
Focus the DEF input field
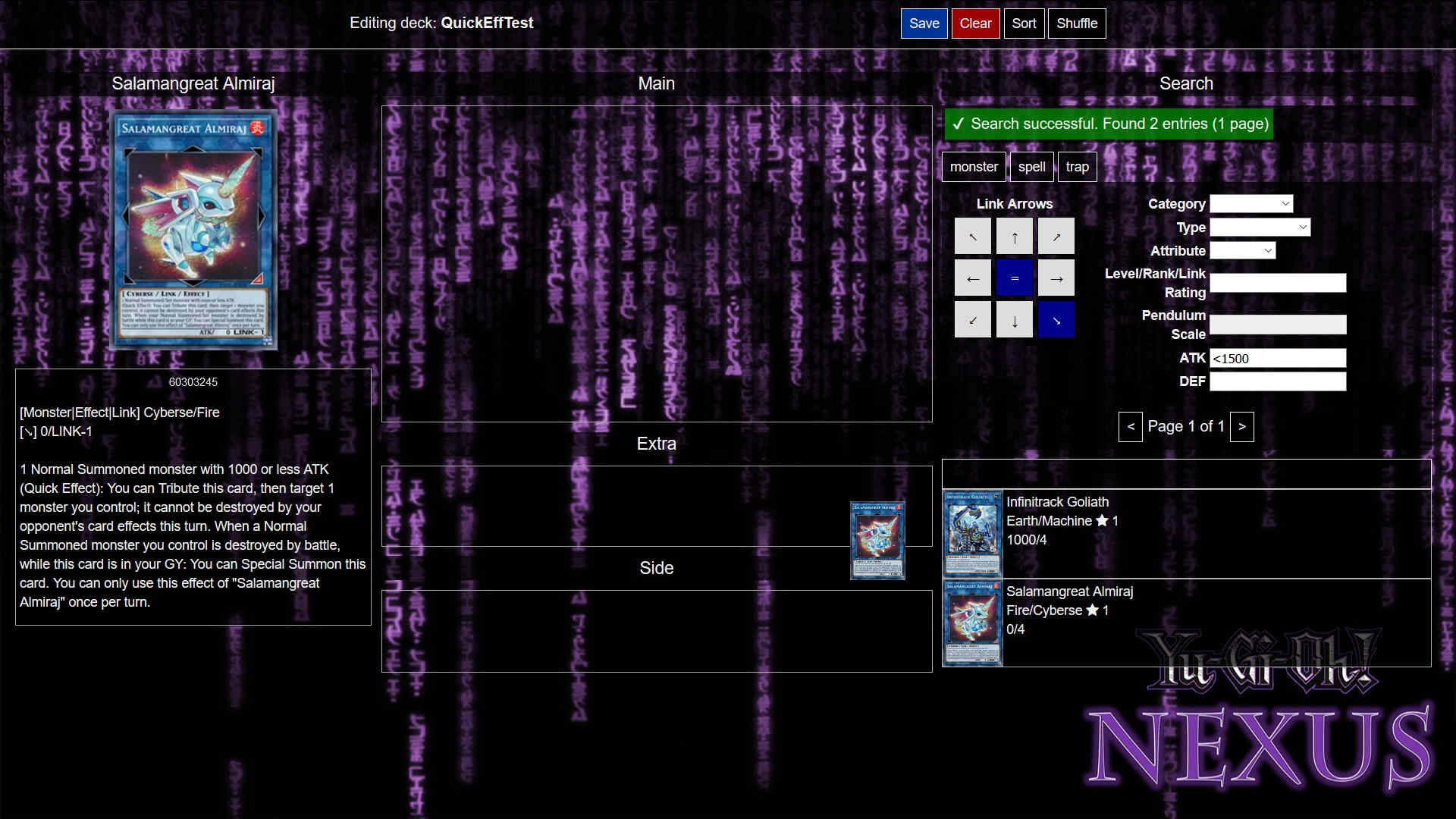coord(1278,381)
